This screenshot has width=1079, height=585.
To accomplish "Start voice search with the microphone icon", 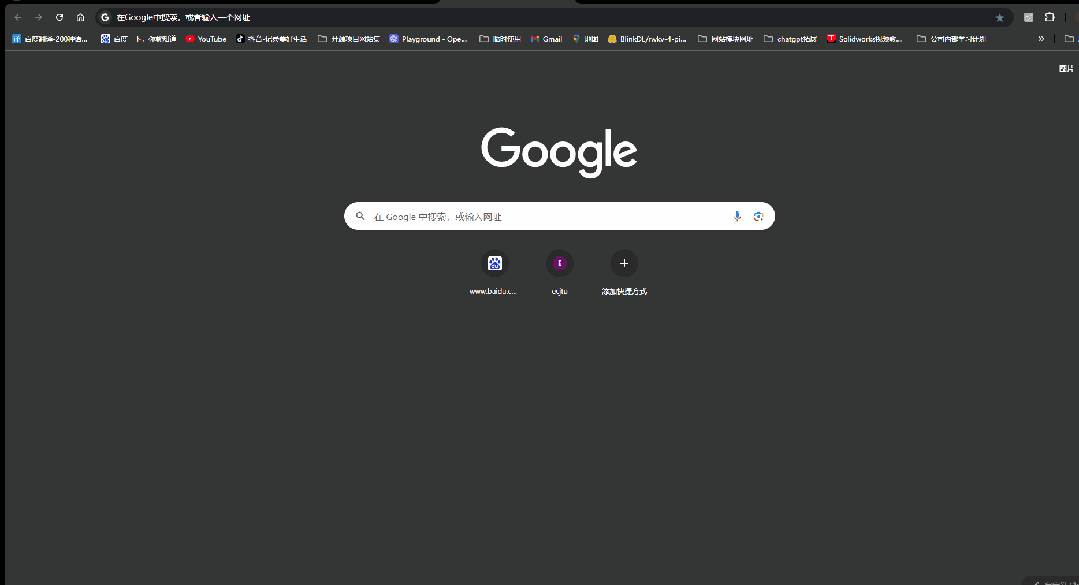I will (737, 216).
